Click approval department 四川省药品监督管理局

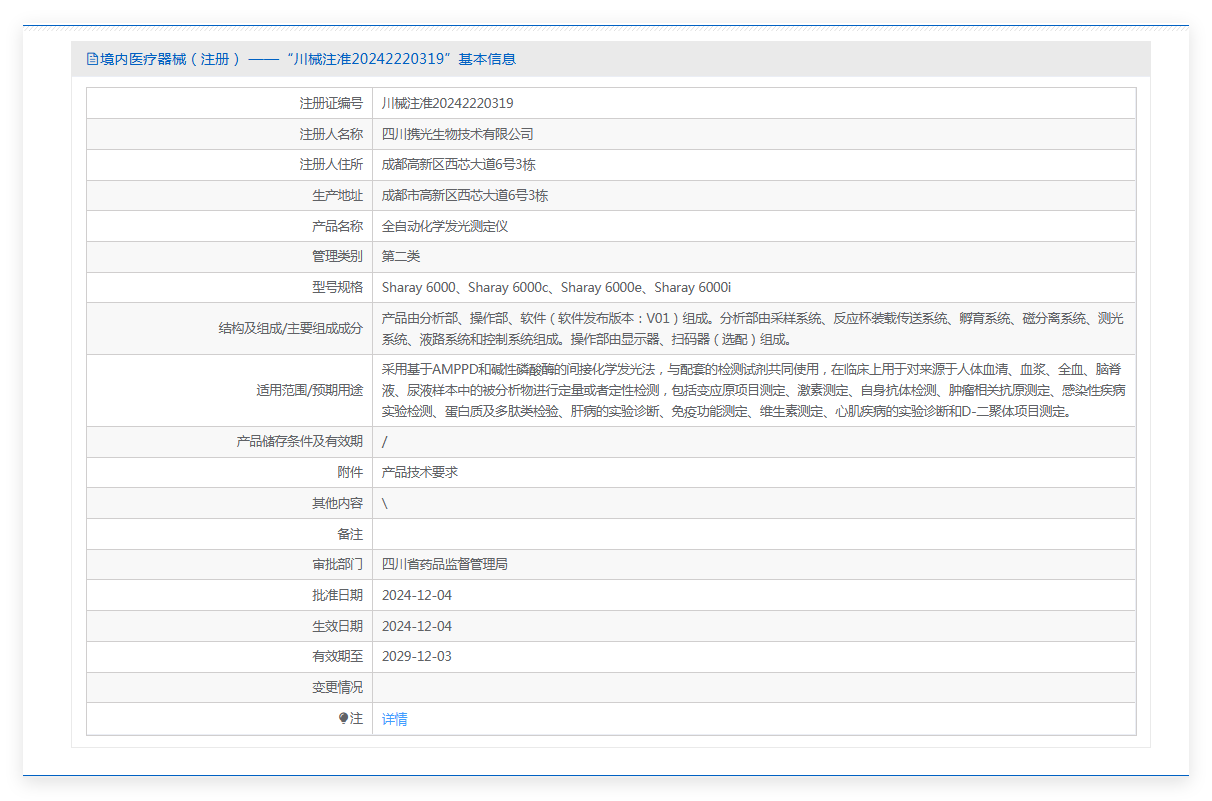(444, 564)
